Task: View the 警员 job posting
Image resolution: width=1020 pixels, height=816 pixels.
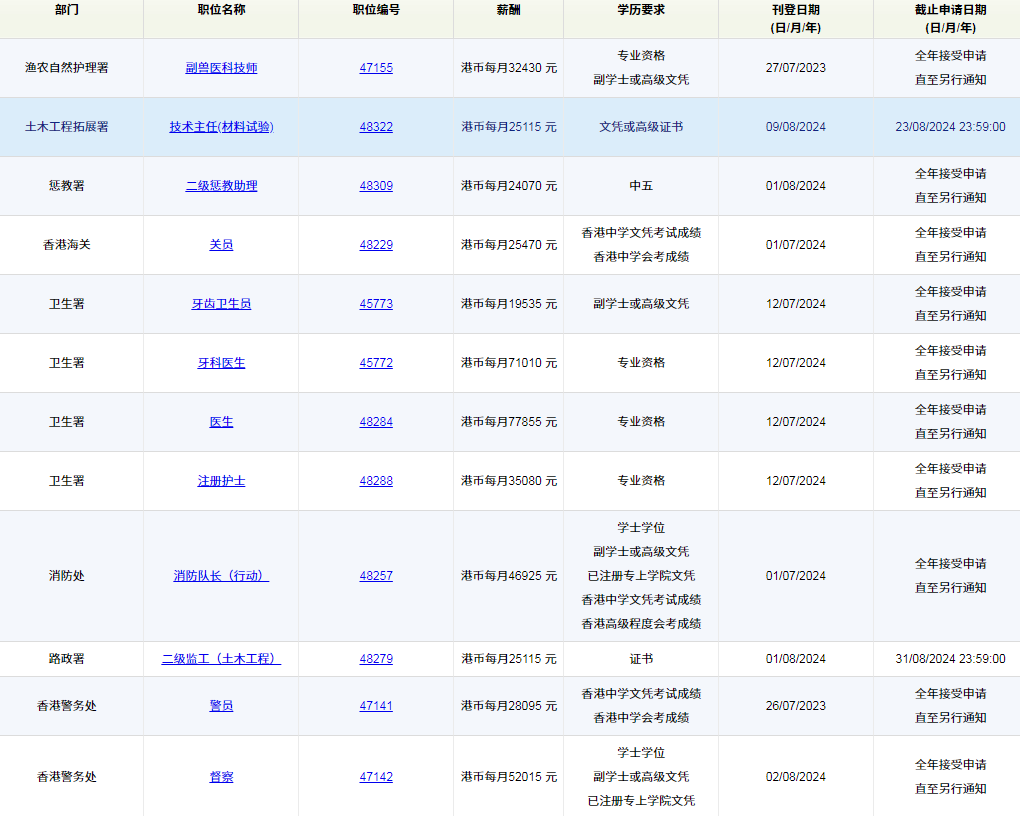Action: pyautogui.click(x=221, y=706)
